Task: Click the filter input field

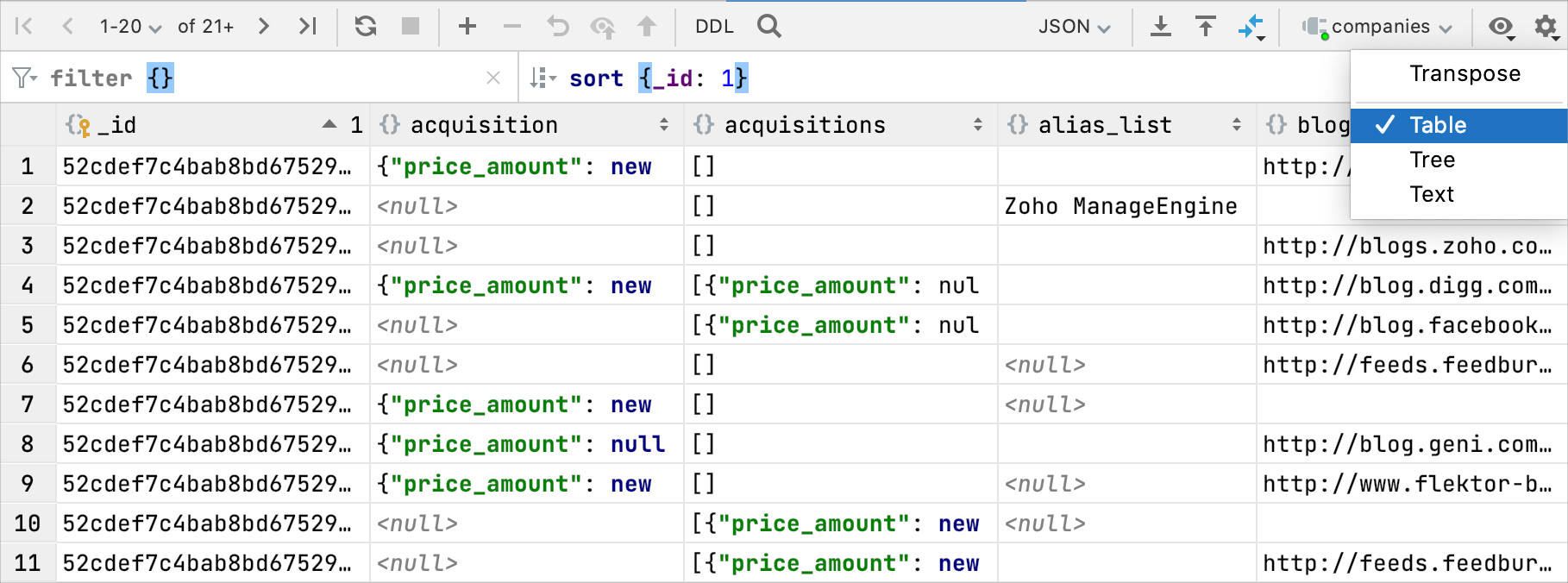Action: (319, 78)
